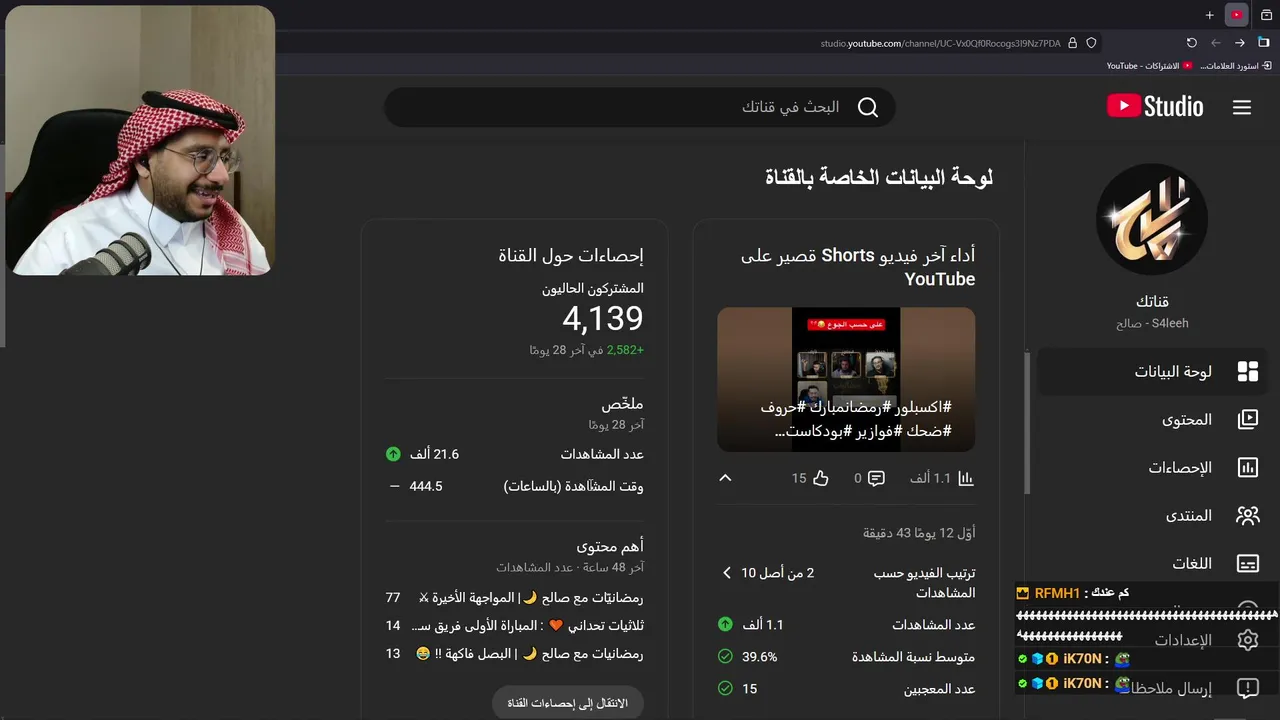Click the 21.6 ألف views value

434,454
